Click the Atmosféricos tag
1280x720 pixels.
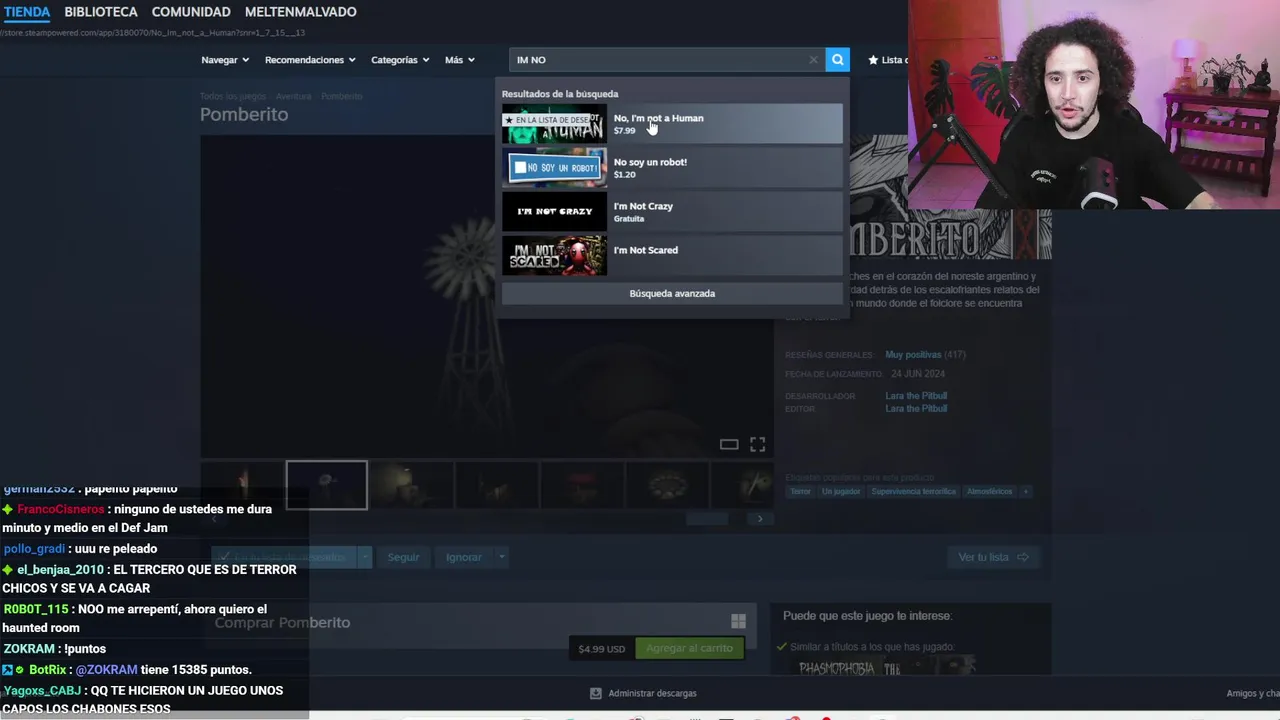click(x=989, y=492)
